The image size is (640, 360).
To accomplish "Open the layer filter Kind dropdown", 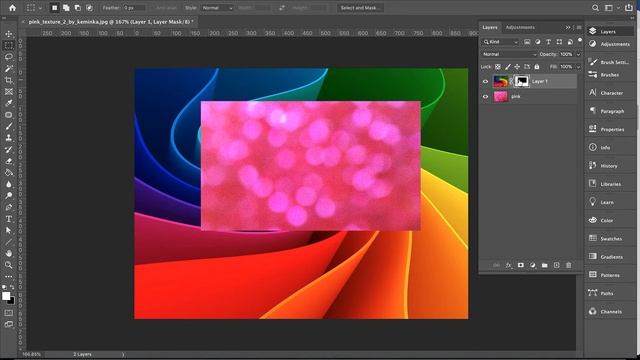I will [501, 42].
